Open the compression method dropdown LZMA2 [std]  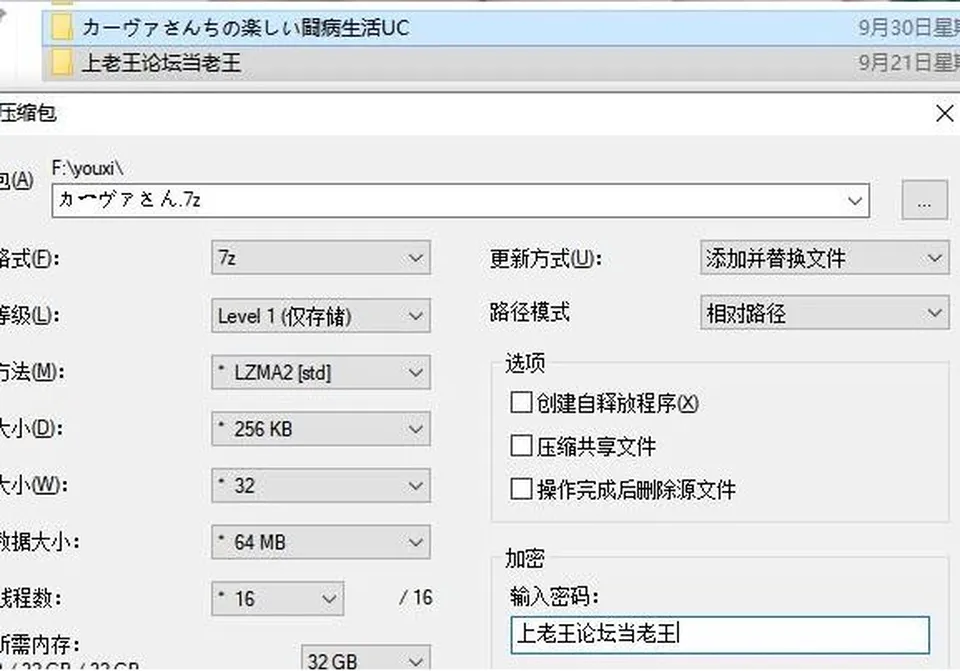tap(321, 372)
